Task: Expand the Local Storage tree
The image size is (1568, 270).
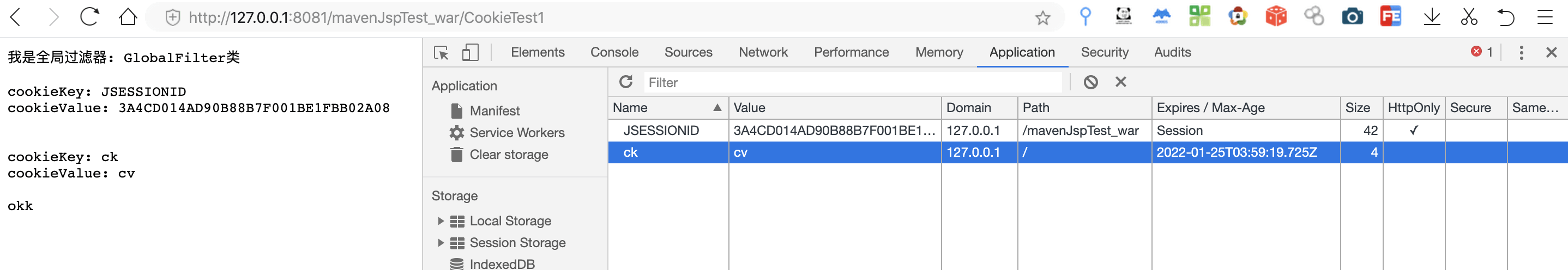Action: pos(441,221)
